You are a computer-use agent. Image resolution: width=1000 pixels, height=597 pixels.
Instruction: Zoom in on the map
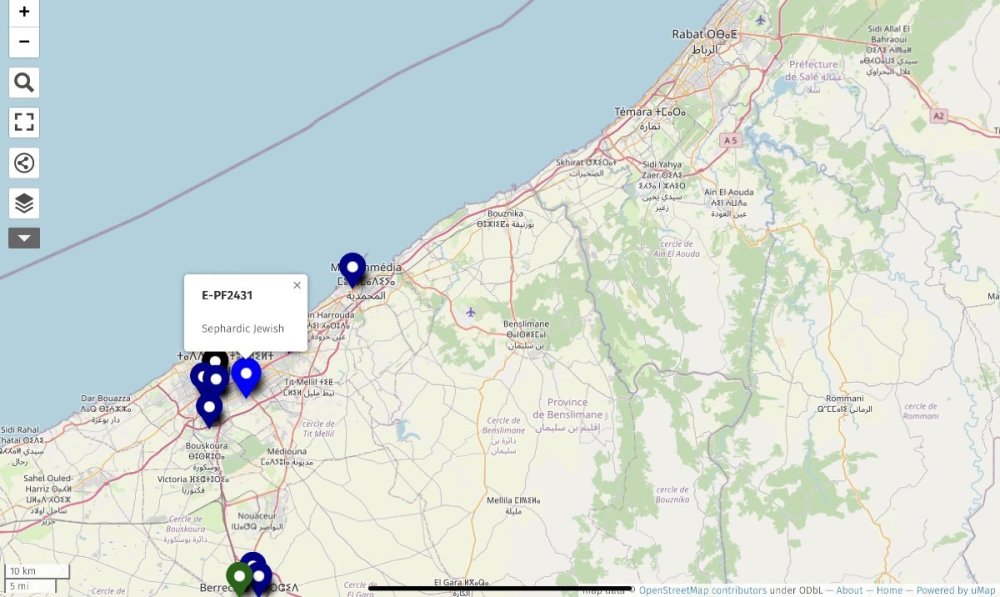(24, 12)
